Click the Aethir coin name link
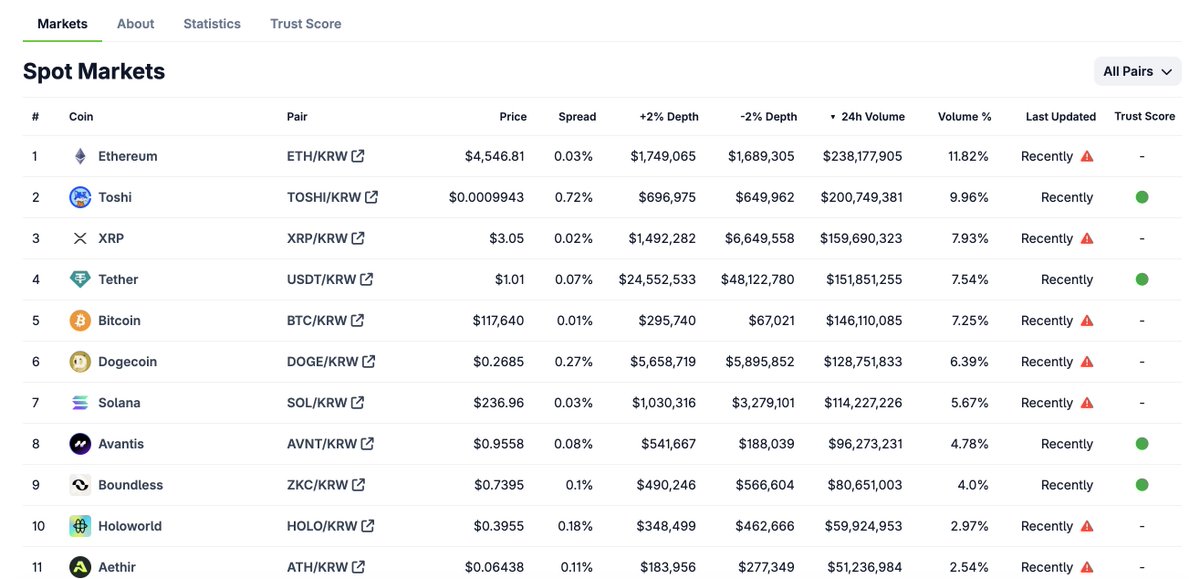The image size is (1200, 579). pyautogui.click(x=118, y=566)
